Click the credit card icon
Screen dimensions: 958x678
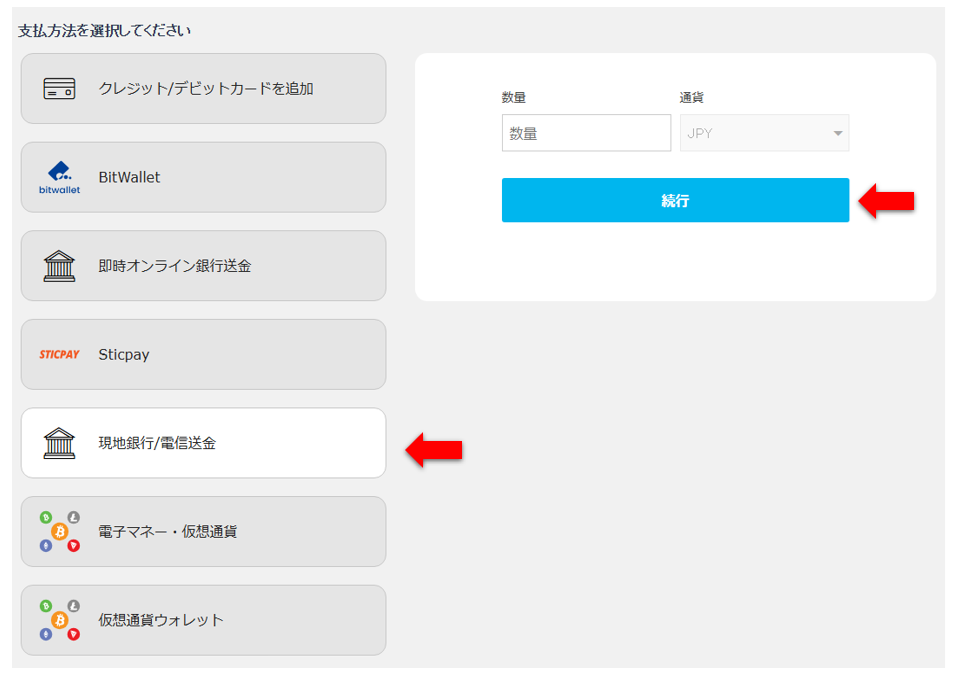point(59,89)
